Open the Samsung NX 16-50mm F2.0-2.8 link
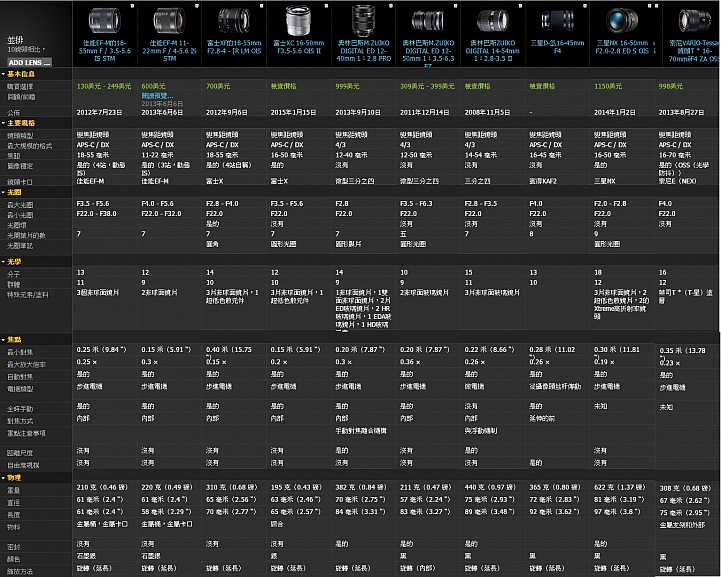Image resolution: width=721 pixels, height=577 pixels. [622, 47]
